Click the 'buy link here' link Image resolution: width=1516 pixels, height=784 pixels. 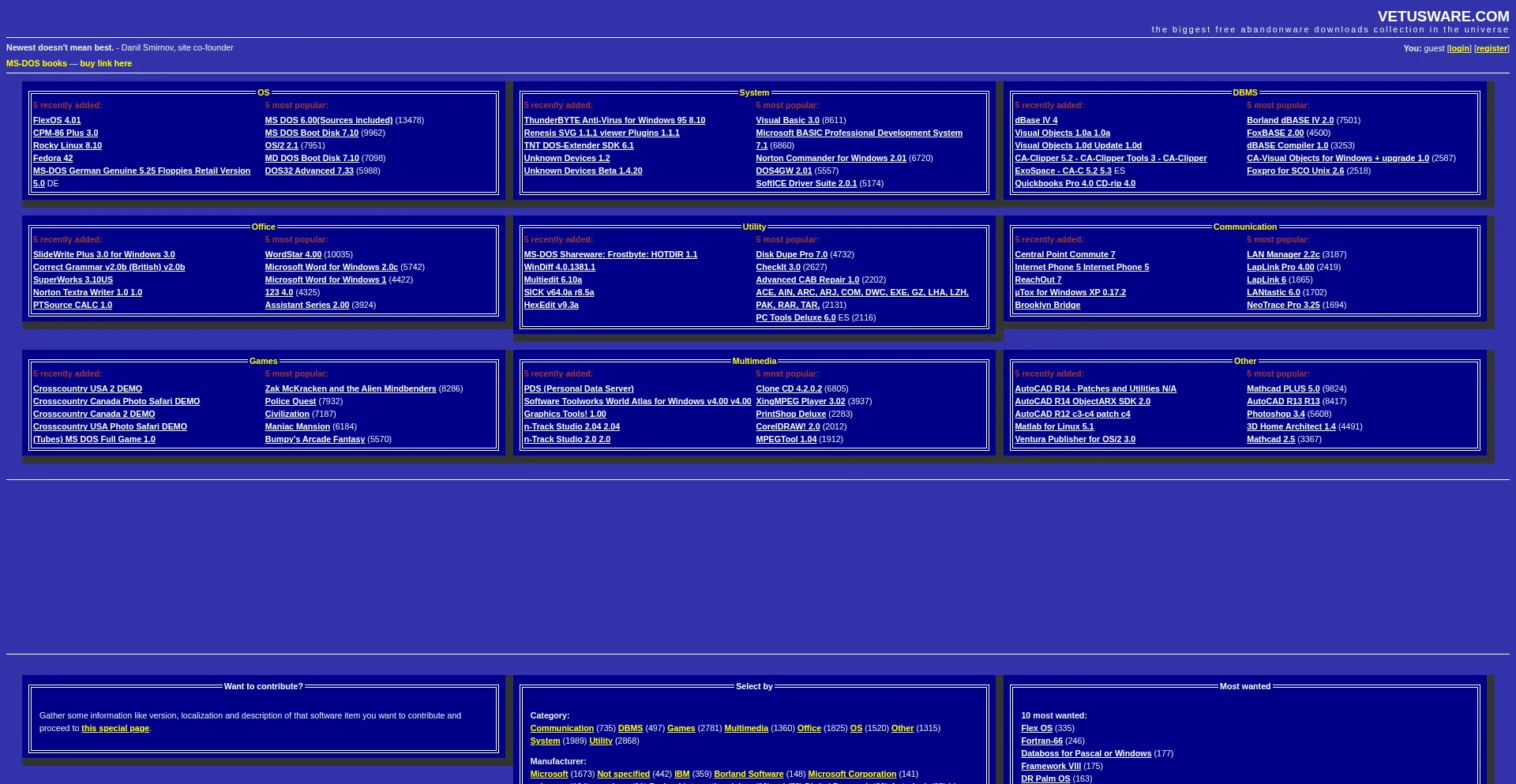(106, 63)
